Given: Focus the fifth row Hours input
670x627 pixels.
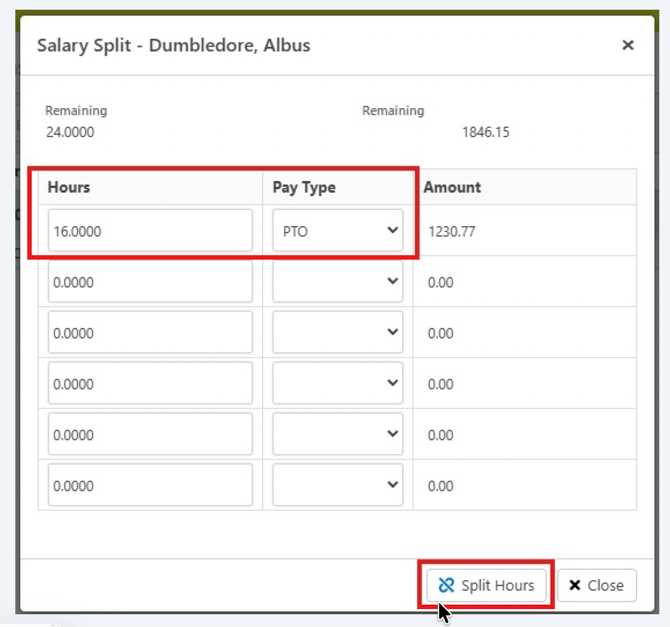Looking at the screenshot, I should click(x=150, y=435).
